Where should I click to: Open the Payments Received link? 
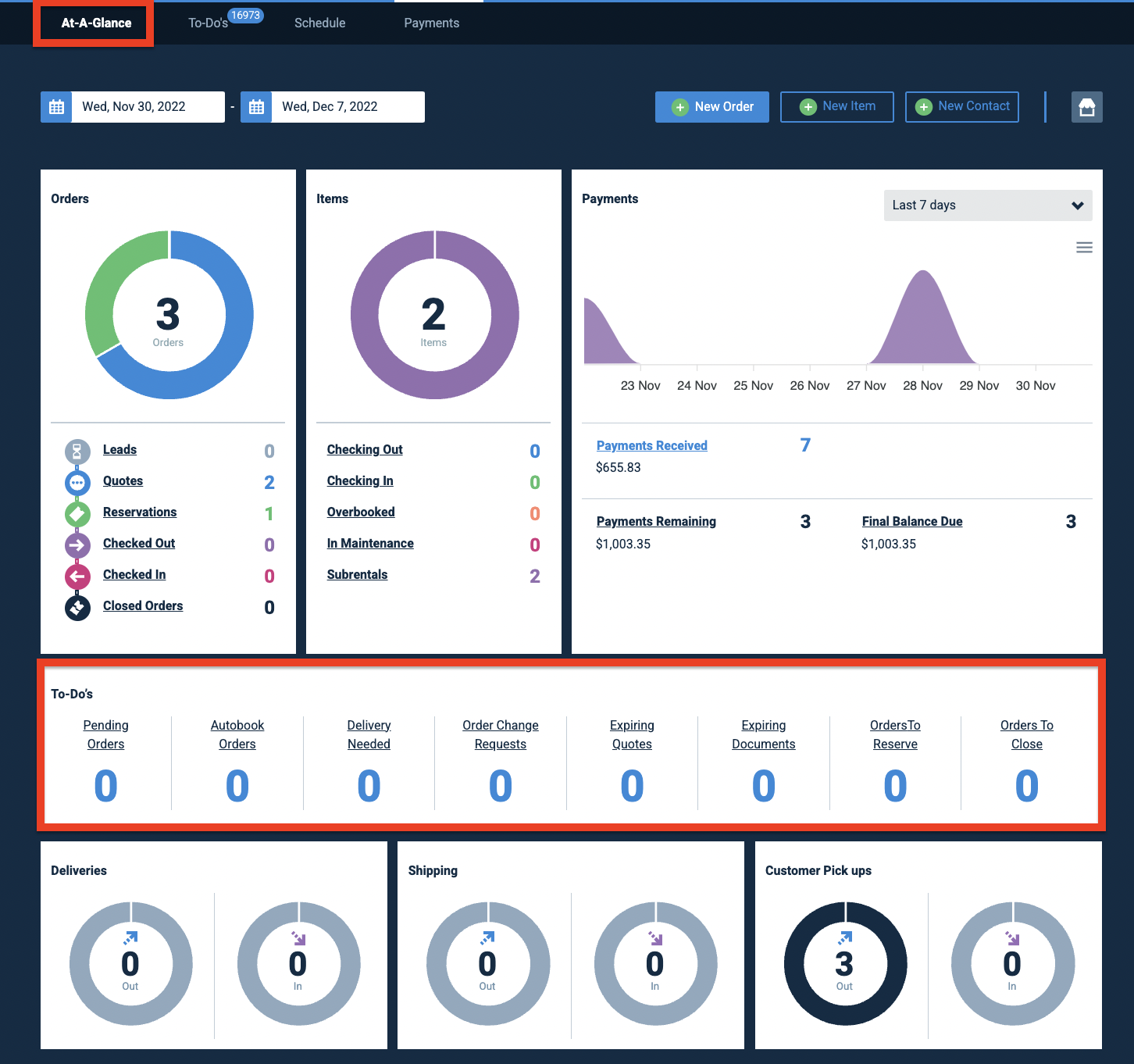pos(652,445)
